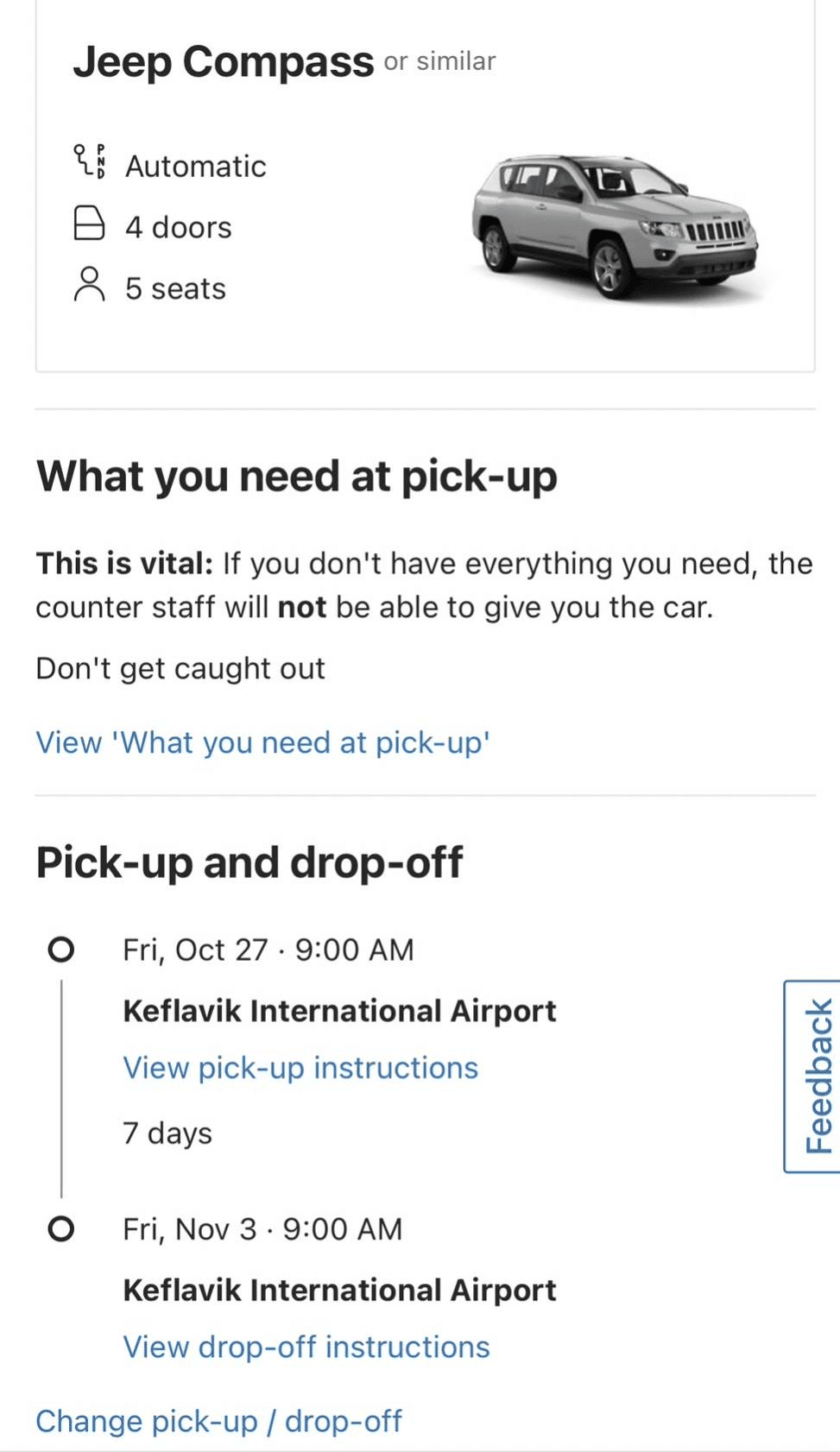Click the automatic transmission gear icon
Image resolution: width=840 pixels, height=1452 pixels.
tap(89, 161)
